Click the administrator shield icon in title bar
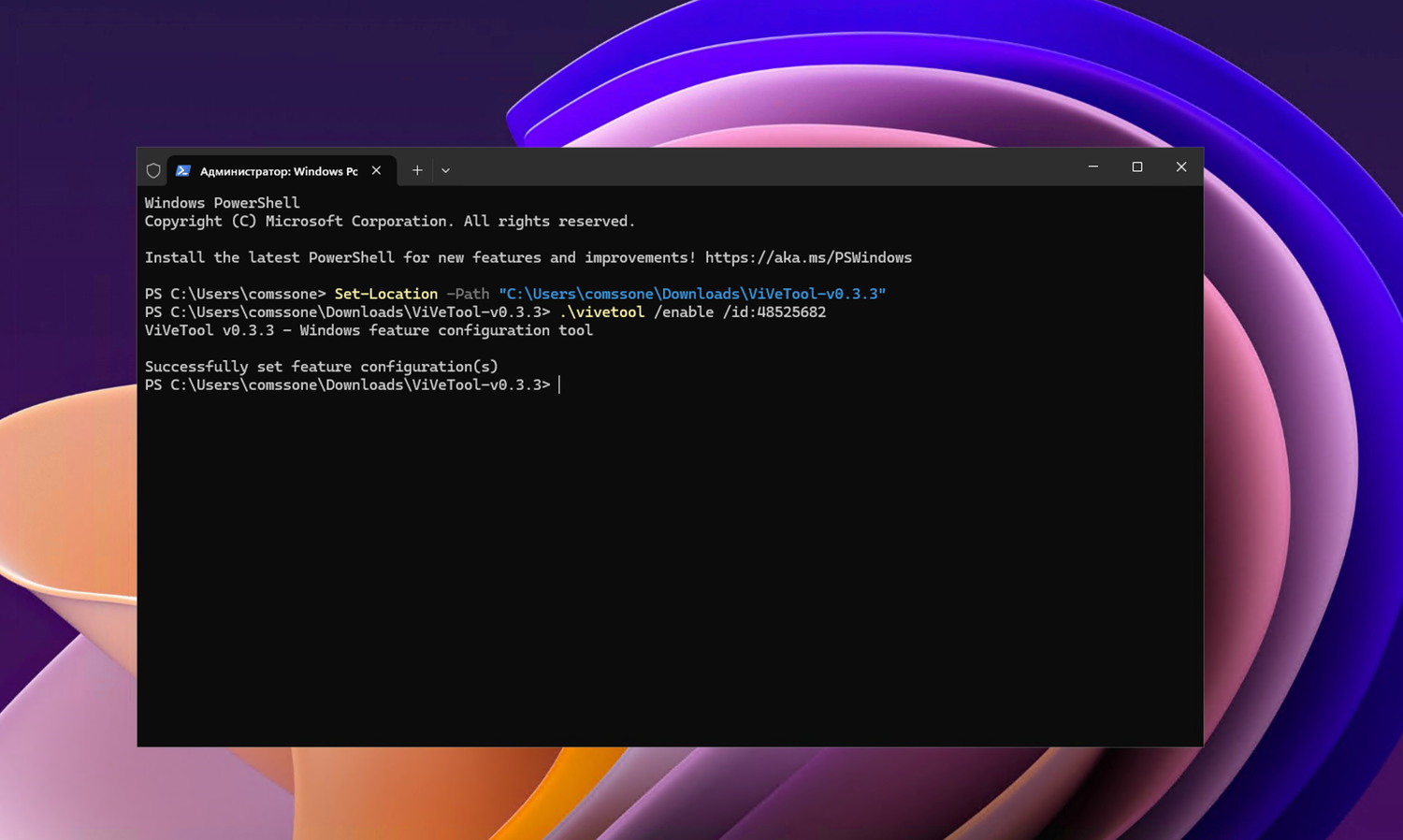 (153, 170)
